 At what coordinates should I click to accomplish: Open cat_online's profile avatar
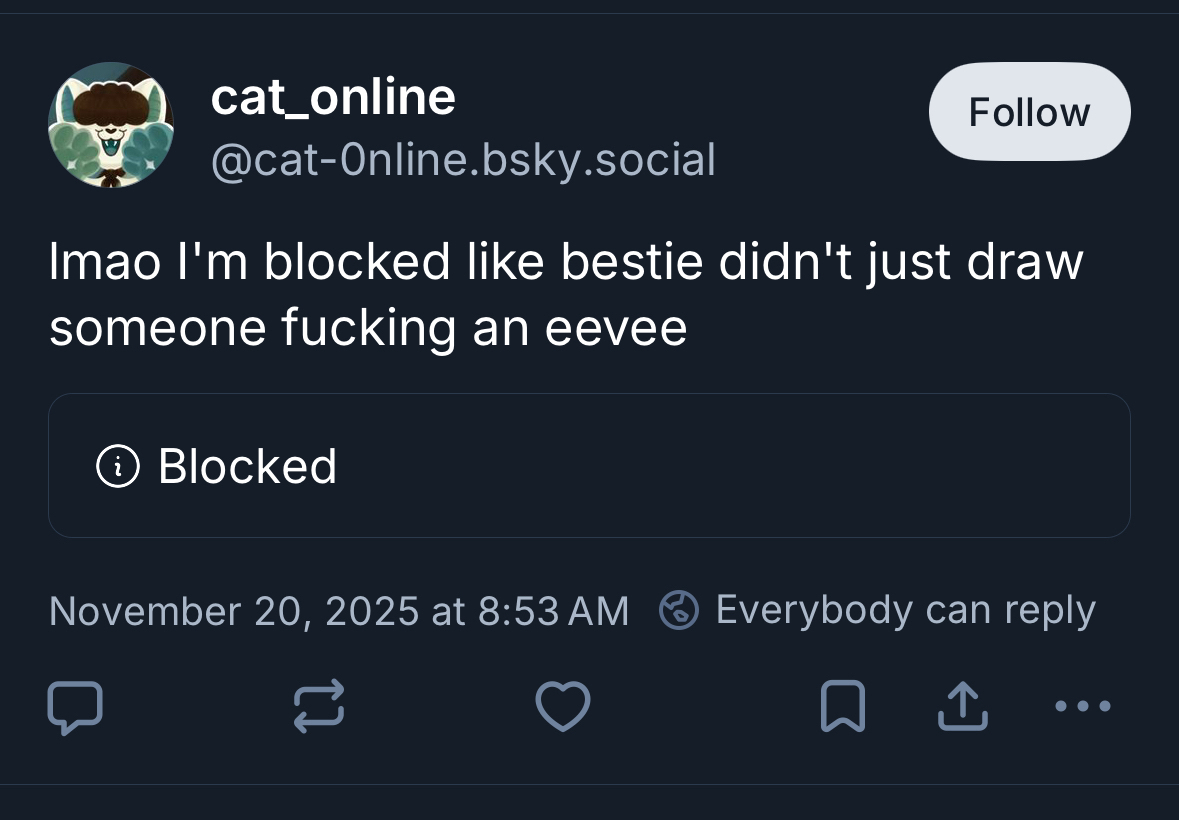(x=111, y=125)
